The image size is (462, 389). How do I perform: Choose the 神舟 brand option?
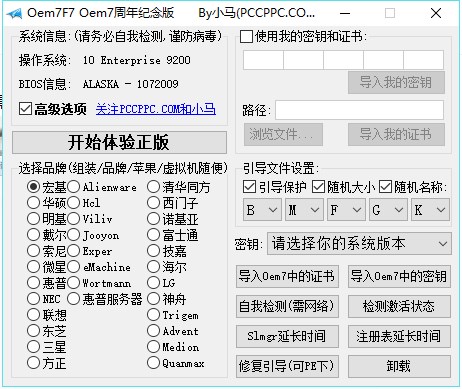pyautogui.click(x=153, y=299)
